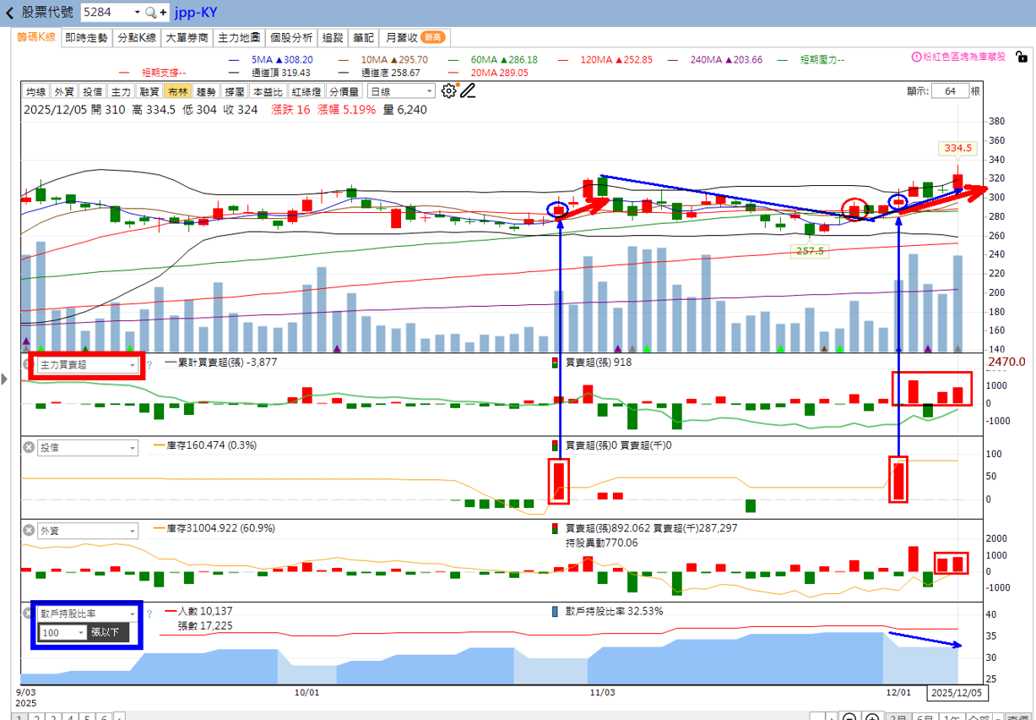The height and width of the screenshot is (720, 1036).
Task: Toggle the 融資 overlay button
Action: (149, 92)
